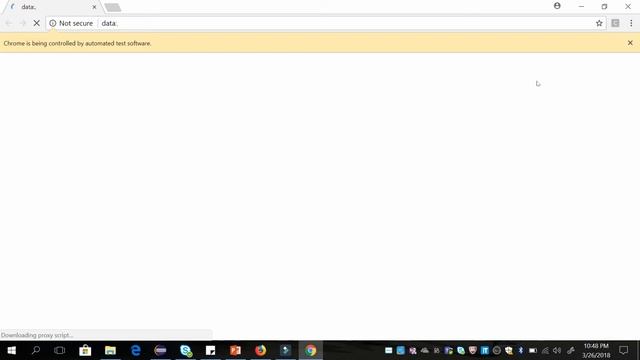Click the red shield security tray icon

(x=473, y=350)
